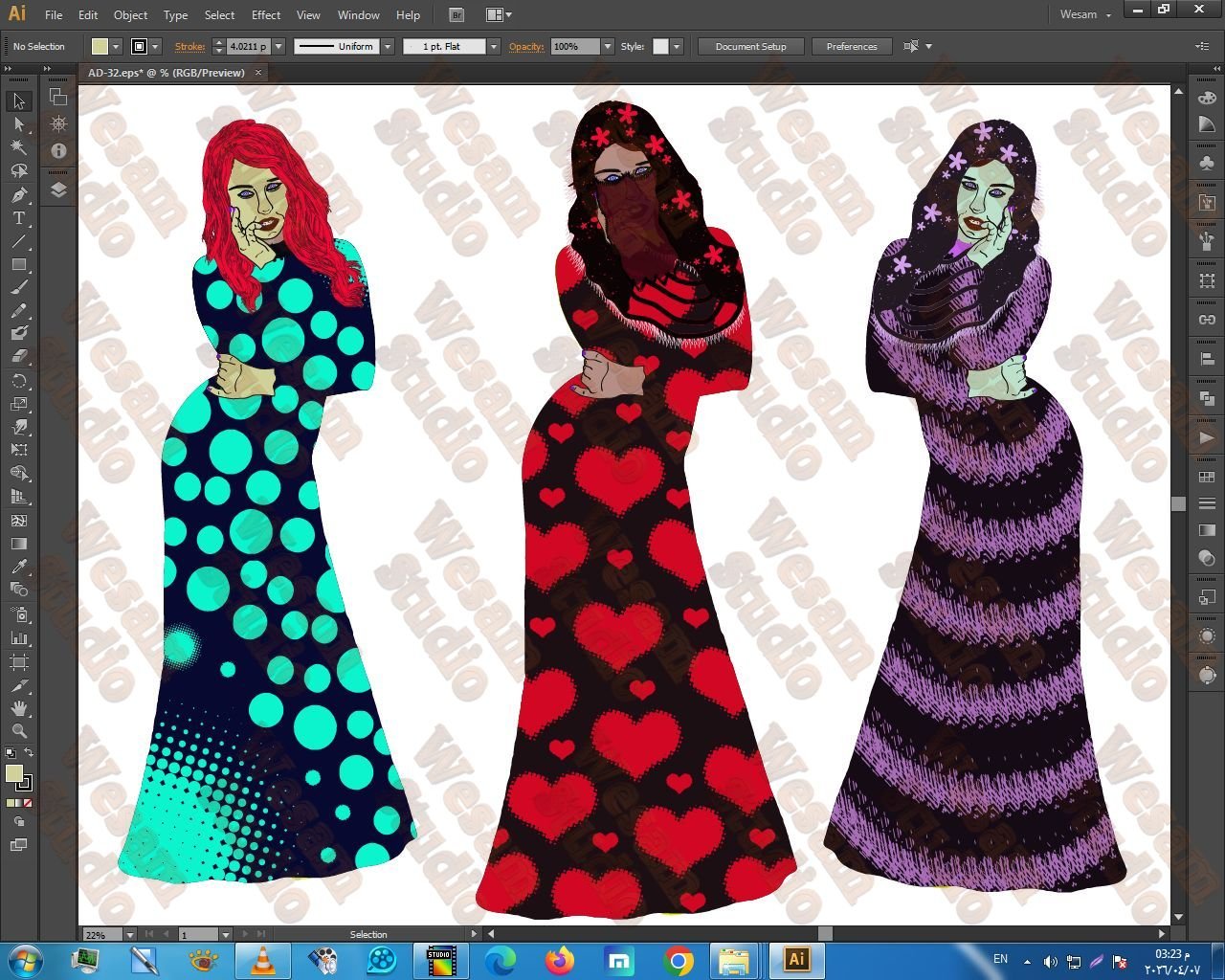Select the Pen tool
Screen dimensions: 1225x980
pos(19,194)
